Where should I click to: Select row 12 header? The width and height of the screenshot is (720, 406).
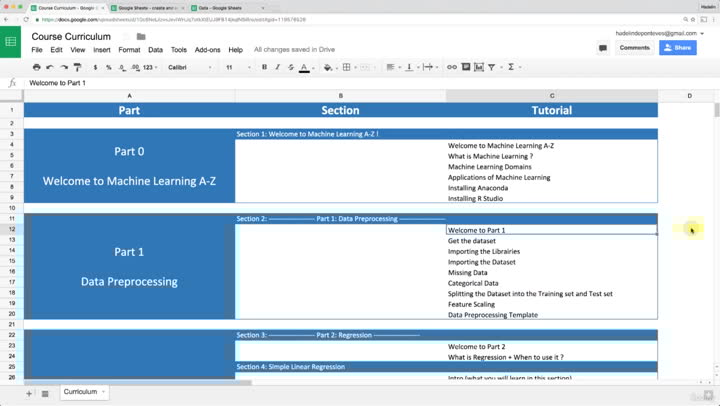(12, 229)
